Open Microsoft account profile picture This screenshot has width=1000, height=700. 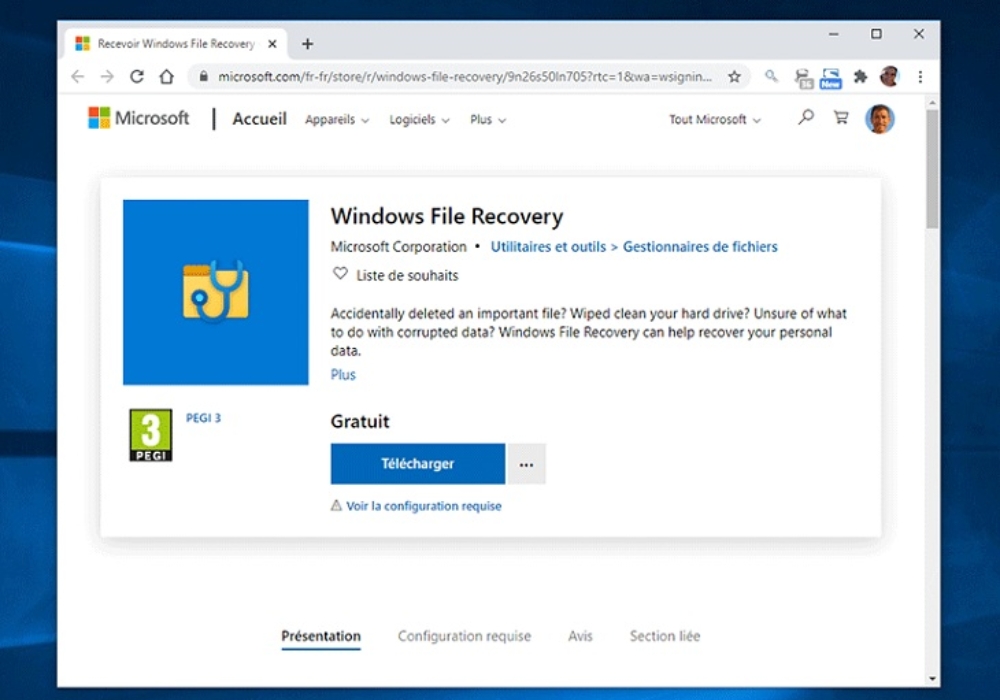[x=879, y=119]
